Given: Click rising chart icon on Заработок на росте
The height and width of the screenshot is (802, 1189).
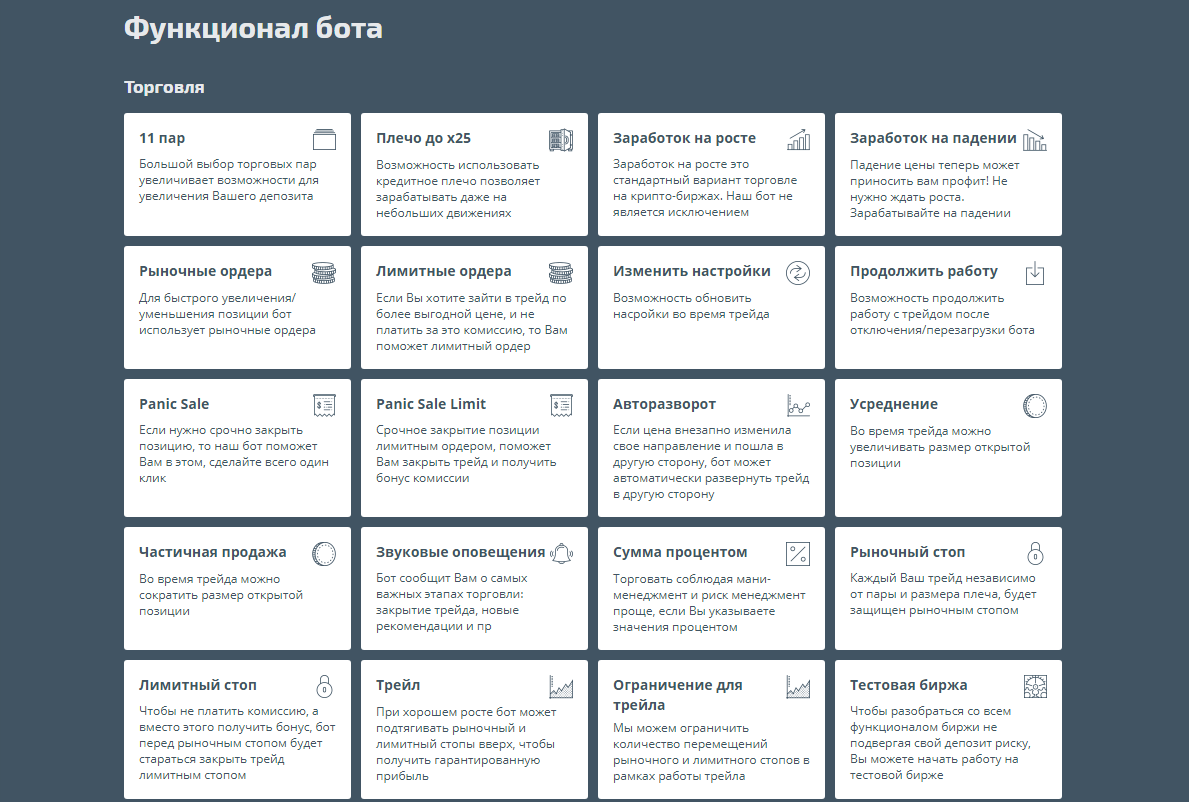Looking at the screenshot, I should click(798, 139).
